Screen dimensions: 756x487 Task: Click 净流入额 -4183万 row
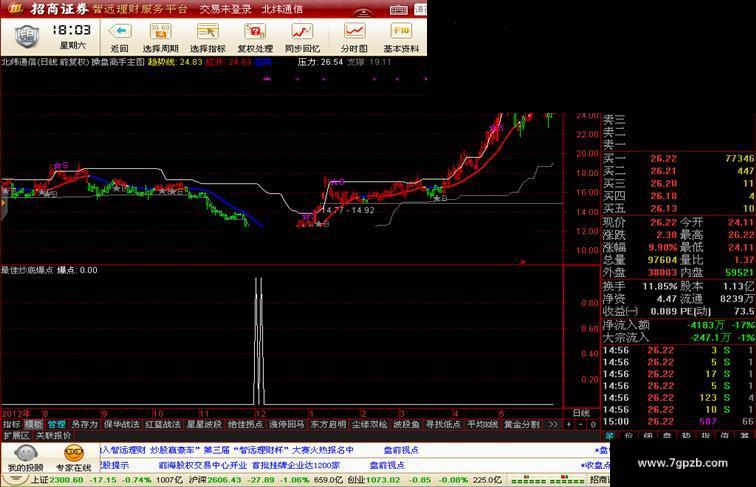pyautogui.click(x=678, y=325)
